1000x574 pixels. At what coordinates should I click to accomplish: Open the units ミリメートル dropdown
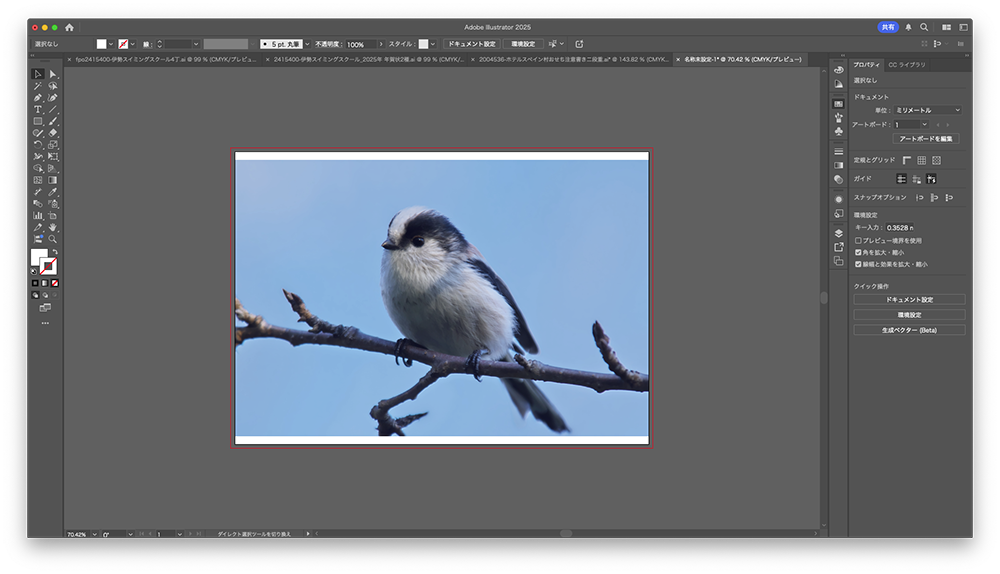(x=927, y=110)
